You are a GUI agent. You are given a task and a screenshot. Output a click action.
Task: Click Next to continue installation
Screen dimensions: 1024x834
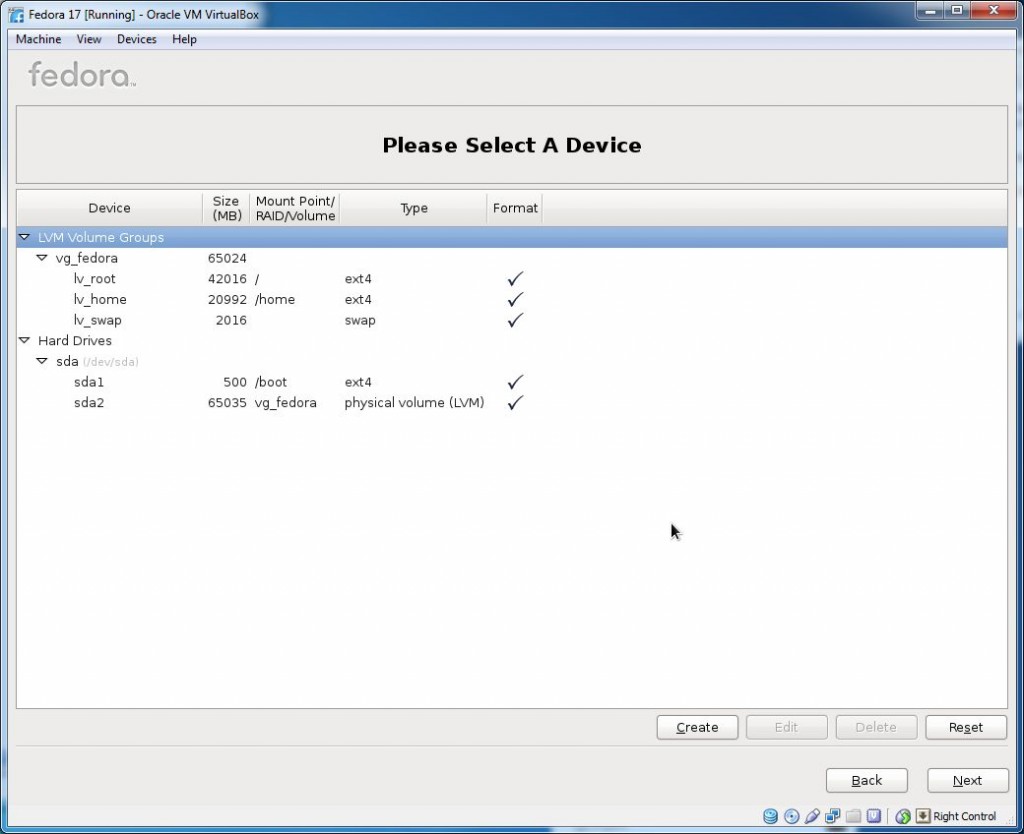point(967,780)
